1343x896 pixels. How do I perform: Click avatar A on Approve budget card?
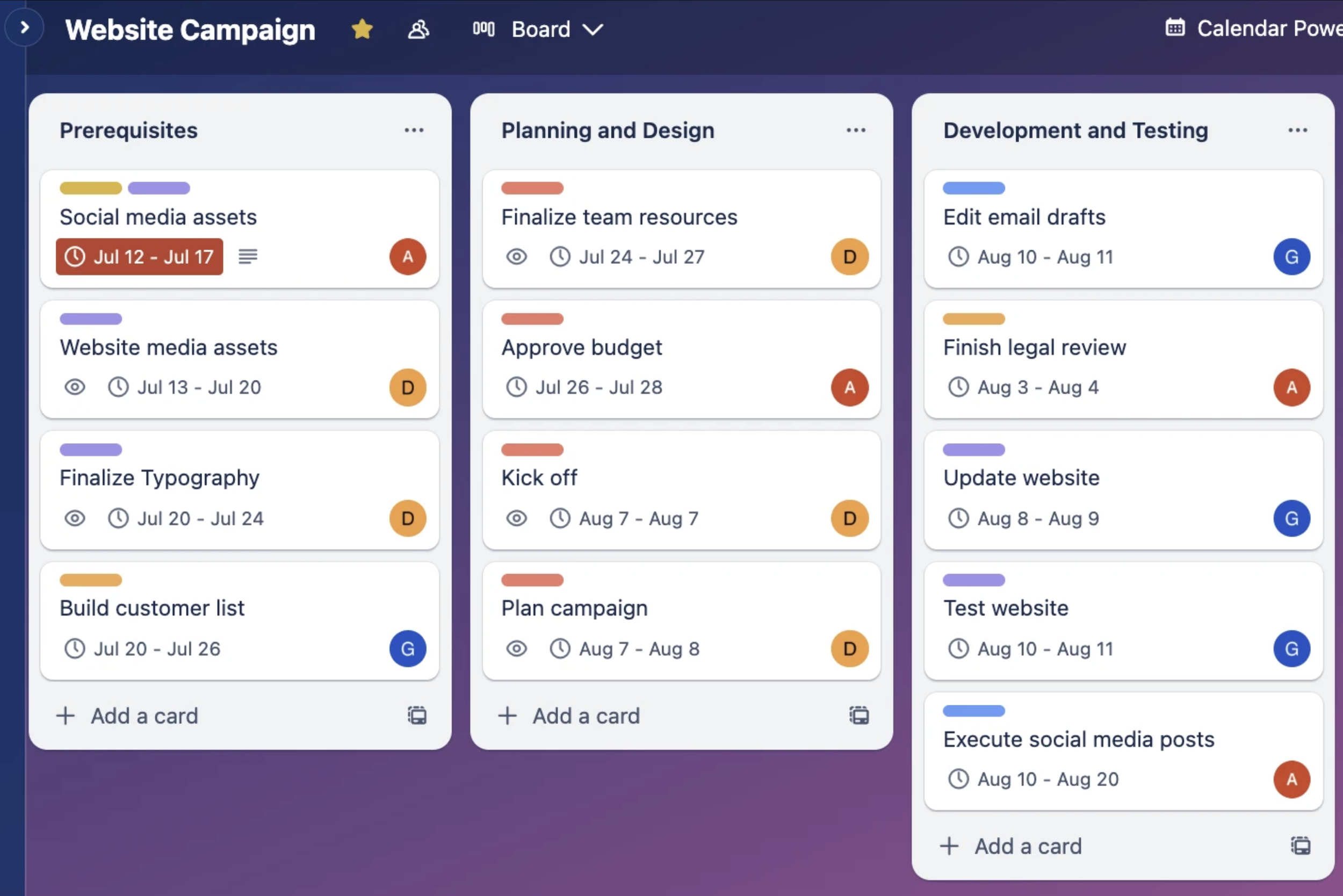[x=849, y=387]
